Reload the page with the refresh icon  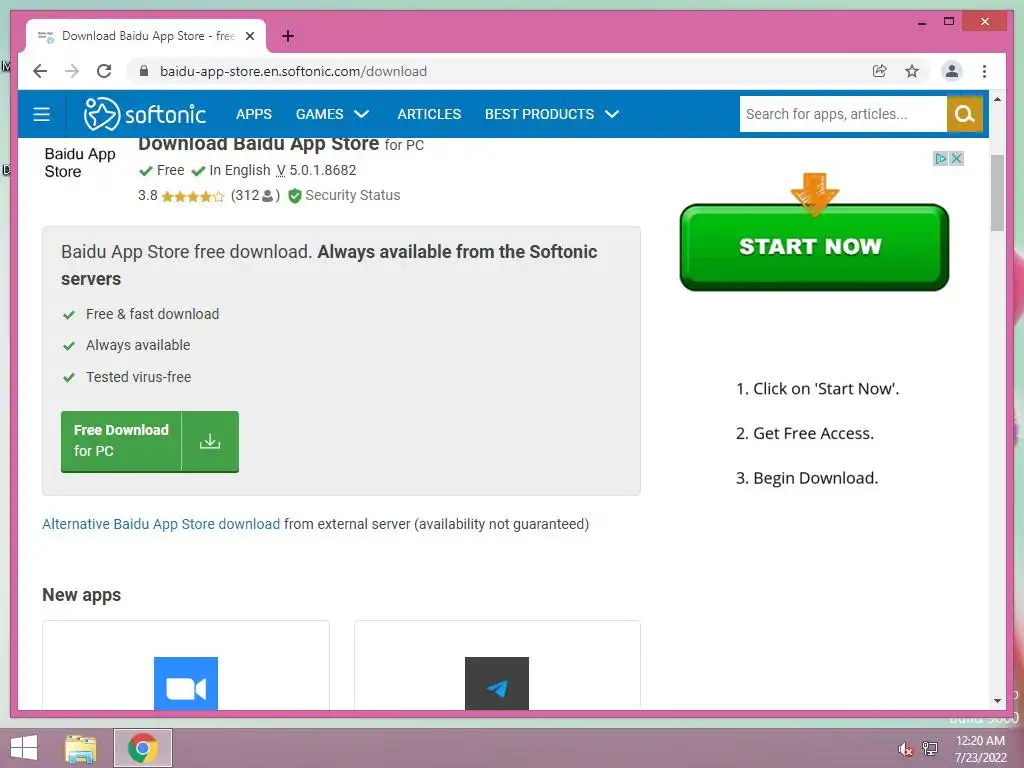pos(104,71)
